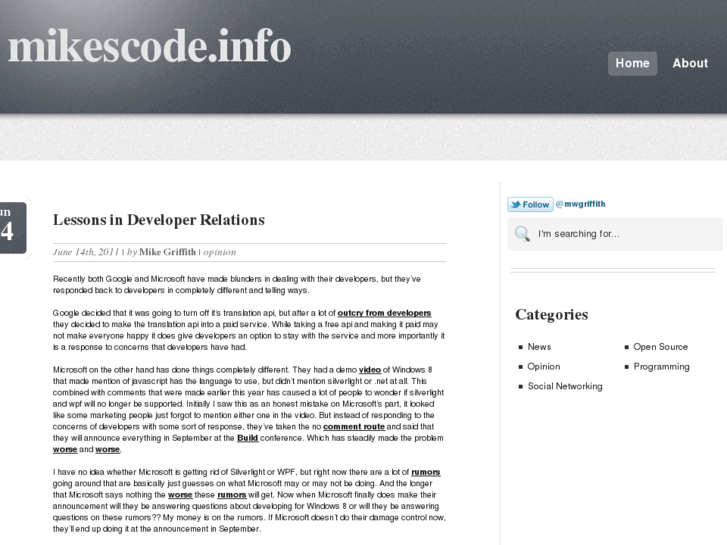727x545 pixels.
Task: Open the "Build" conference link
Action: (248, 438)
